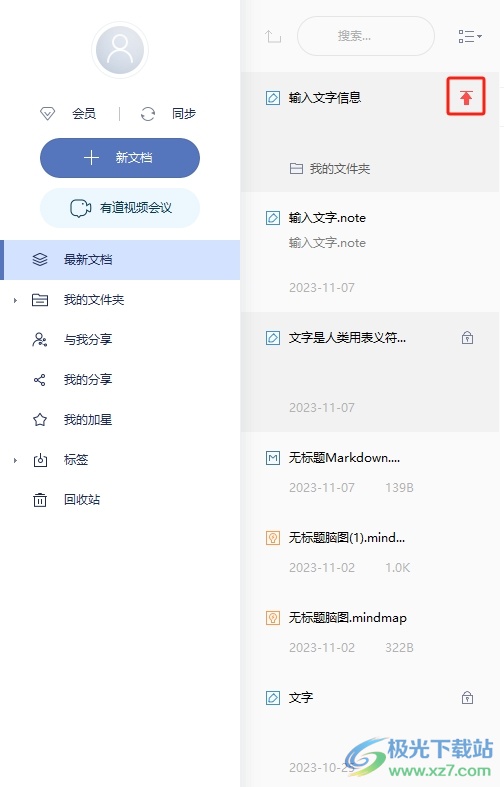Click 我的文件夹 location under 输入文字信息
Viewport: 504px width, 787px height.
point(330,169)
